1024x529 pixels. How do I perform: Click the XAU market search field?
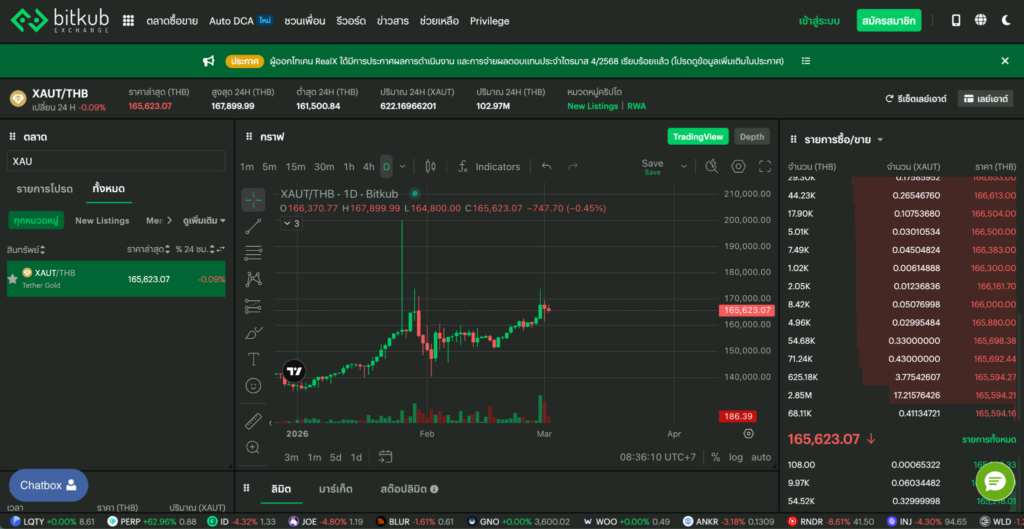(x=115, y=160)
